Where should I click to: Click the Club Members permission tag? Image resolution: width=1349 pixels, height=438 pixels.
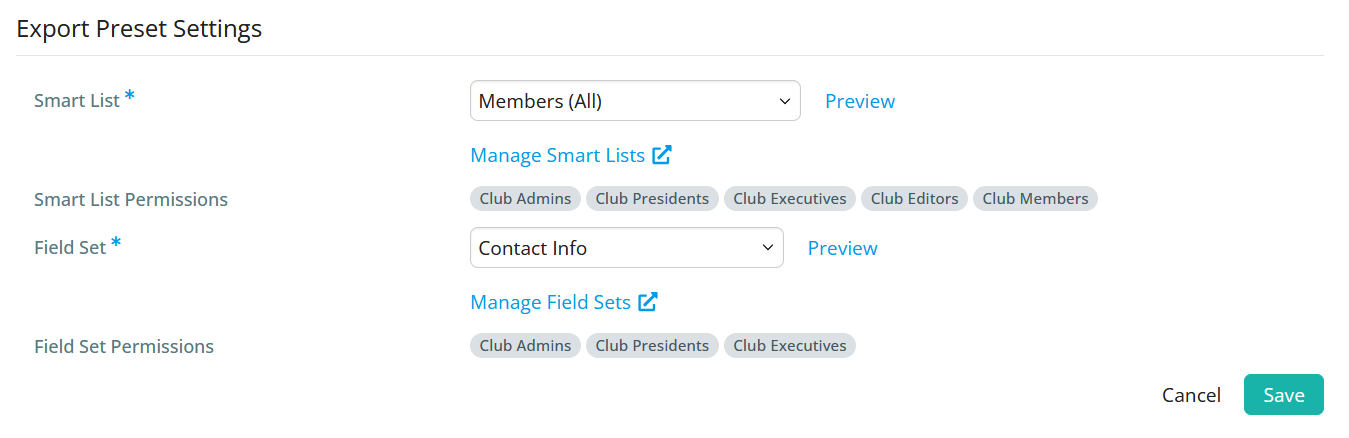click(1035, 199)
